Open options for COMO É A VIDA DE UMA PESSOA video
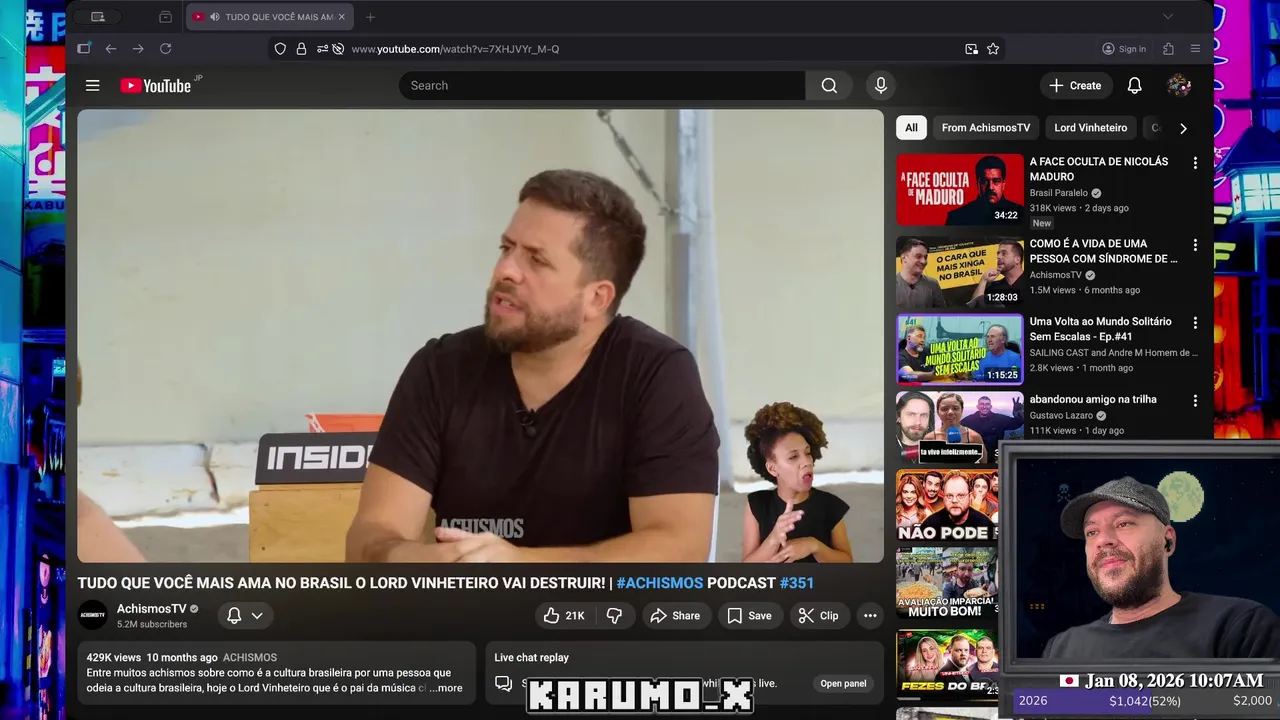 point(1194,245)
